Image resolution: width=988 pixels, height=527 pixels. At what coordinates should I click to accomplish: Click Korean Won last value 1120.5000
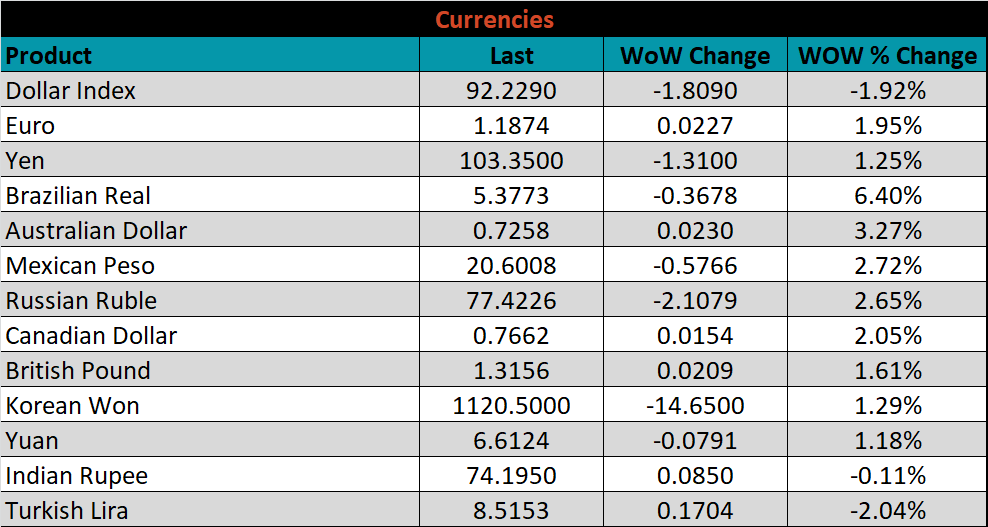point(511,406)
